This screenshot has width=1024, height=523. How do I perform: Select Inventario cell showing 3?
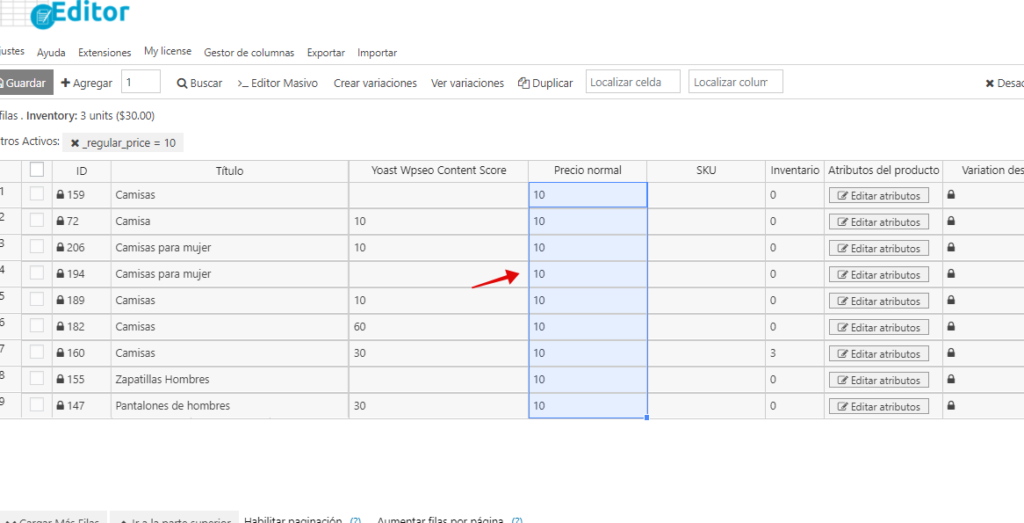point(795,353)
